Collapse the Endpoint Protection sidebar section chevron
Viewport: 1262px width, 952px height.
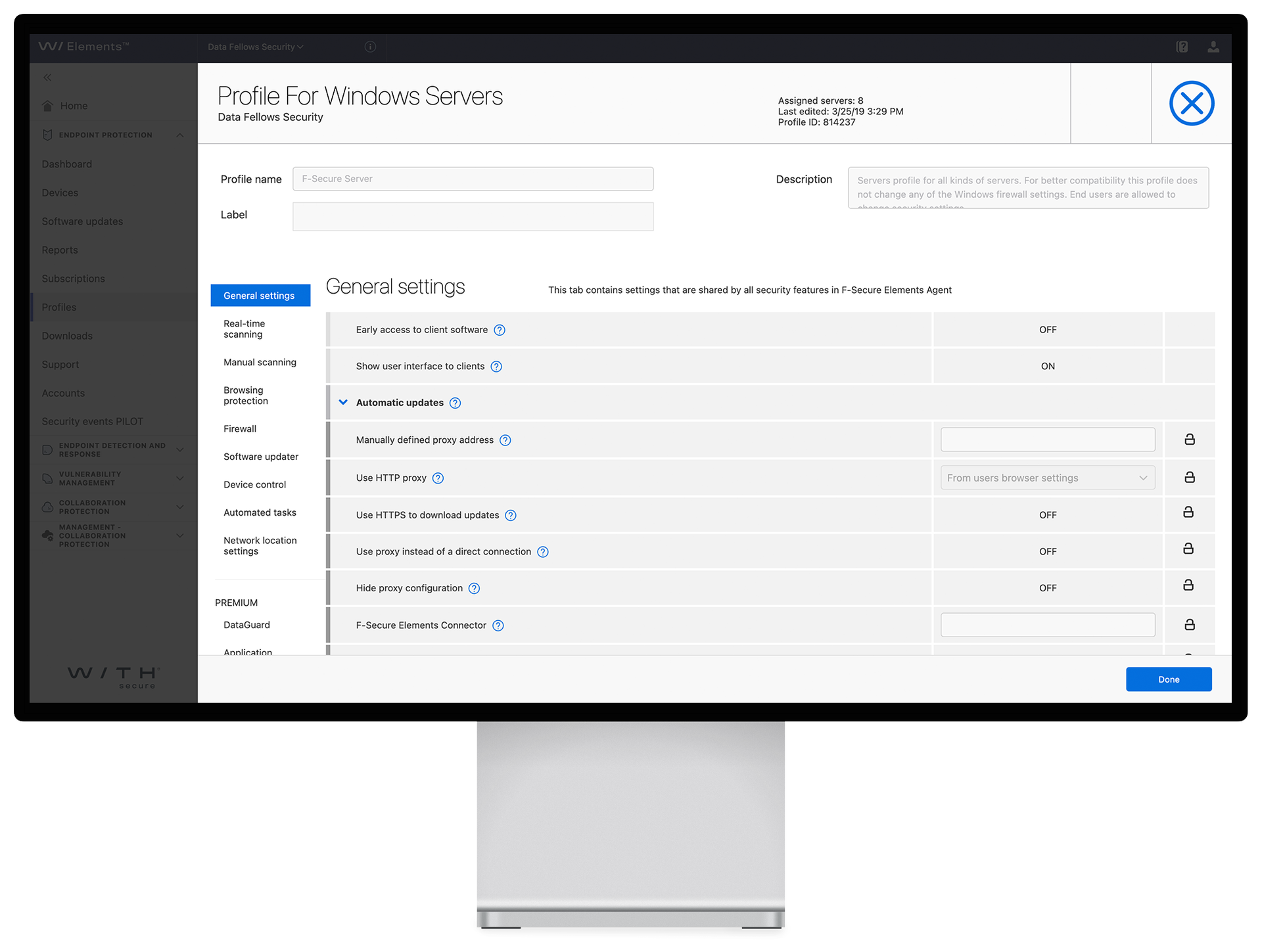(179, 135)
